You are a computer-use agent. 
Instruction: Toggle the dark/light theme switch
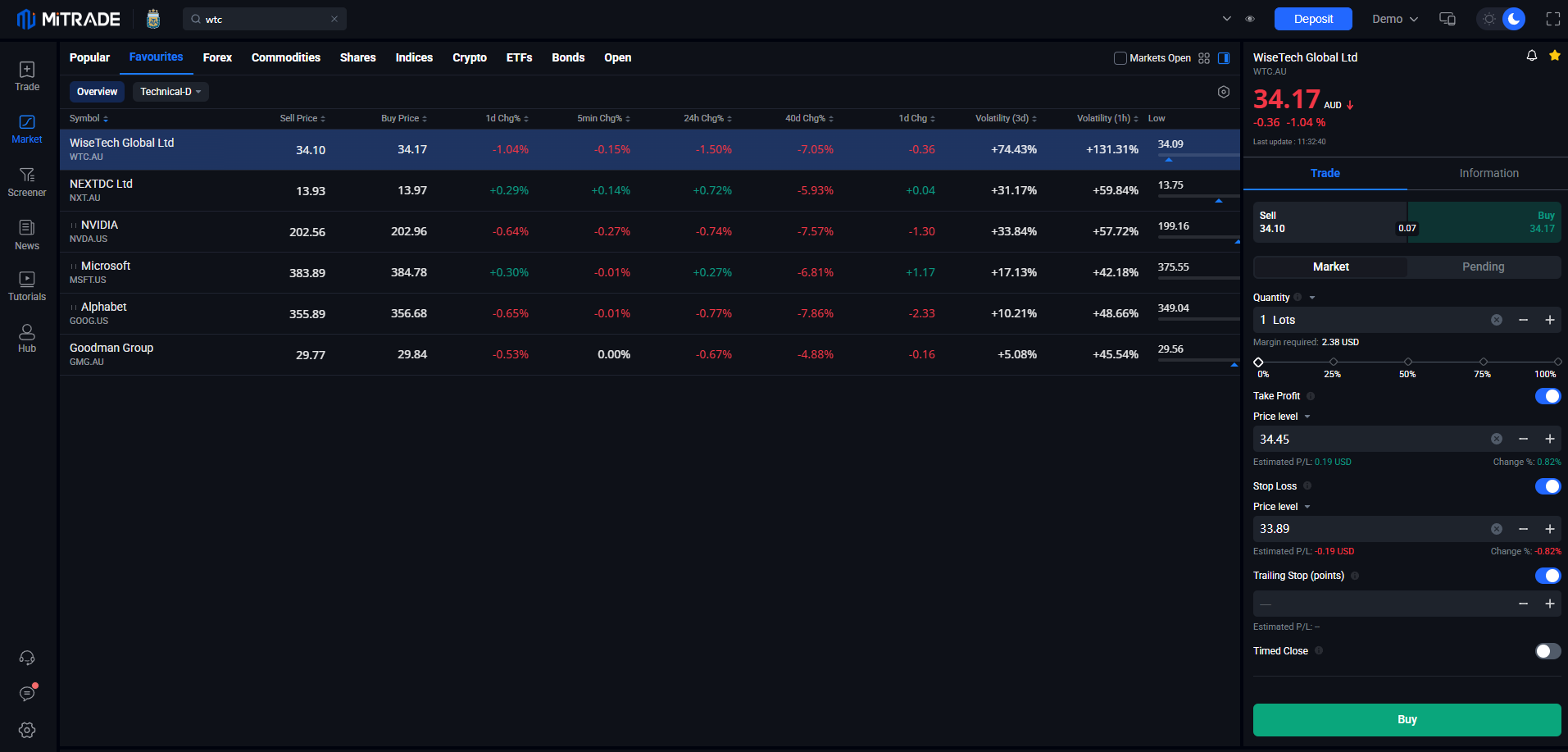[x=1502, y=19]
